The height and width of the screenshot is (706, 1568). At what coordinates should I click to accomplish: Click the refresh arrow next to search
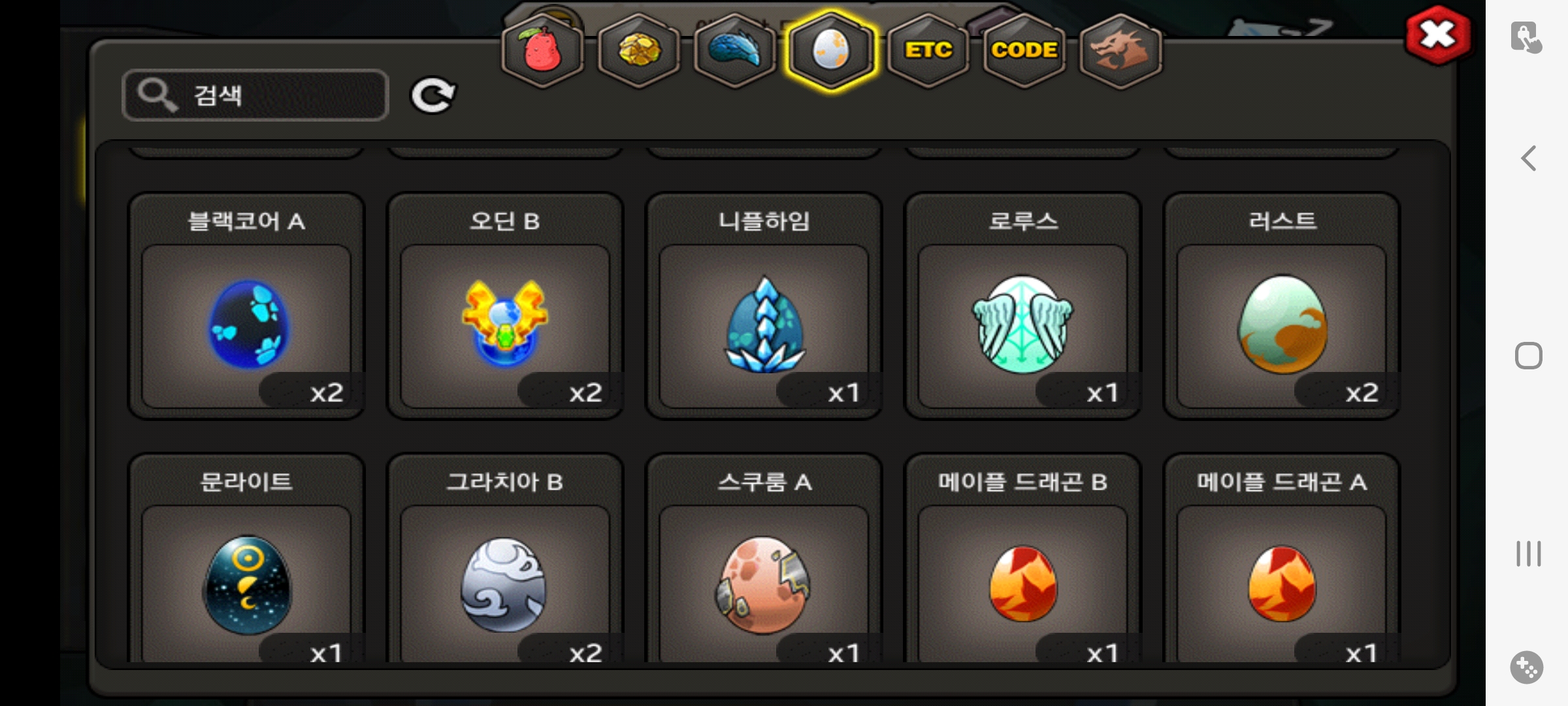coord(433,95)
